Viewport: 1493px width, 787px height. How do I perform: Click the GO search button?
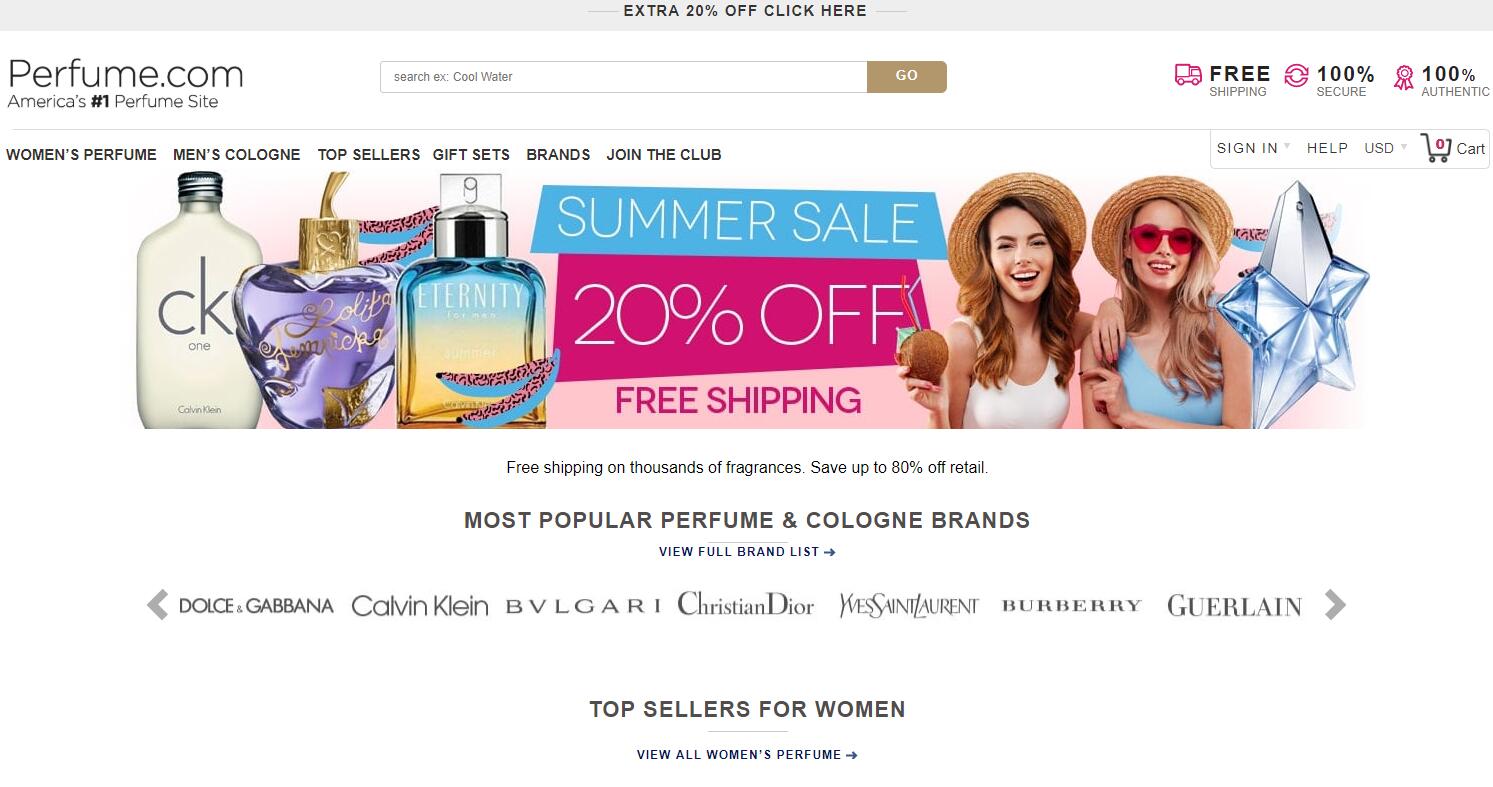click(907, 77)
